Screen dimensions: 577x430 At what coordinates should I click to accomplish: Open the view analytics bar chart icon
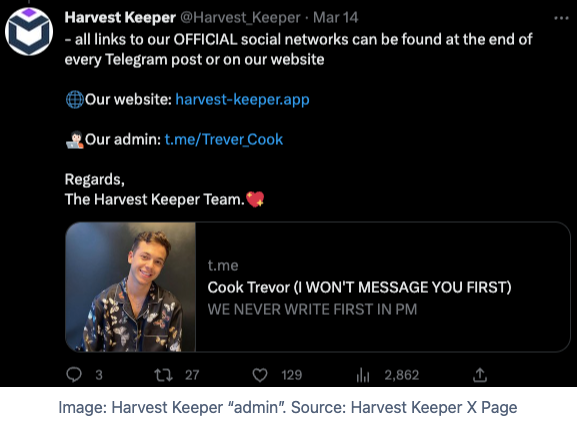click(363, 375)
